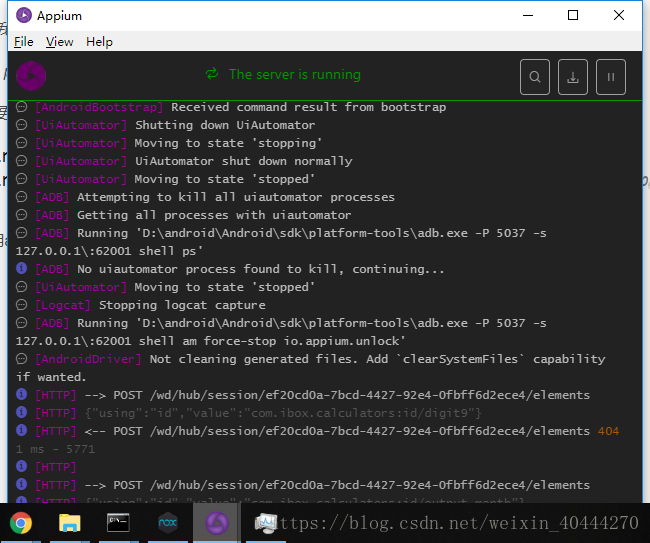Click the info icon beside the digit9 JSON line
The image size is (650, 543).
click(x=22, y=412)
